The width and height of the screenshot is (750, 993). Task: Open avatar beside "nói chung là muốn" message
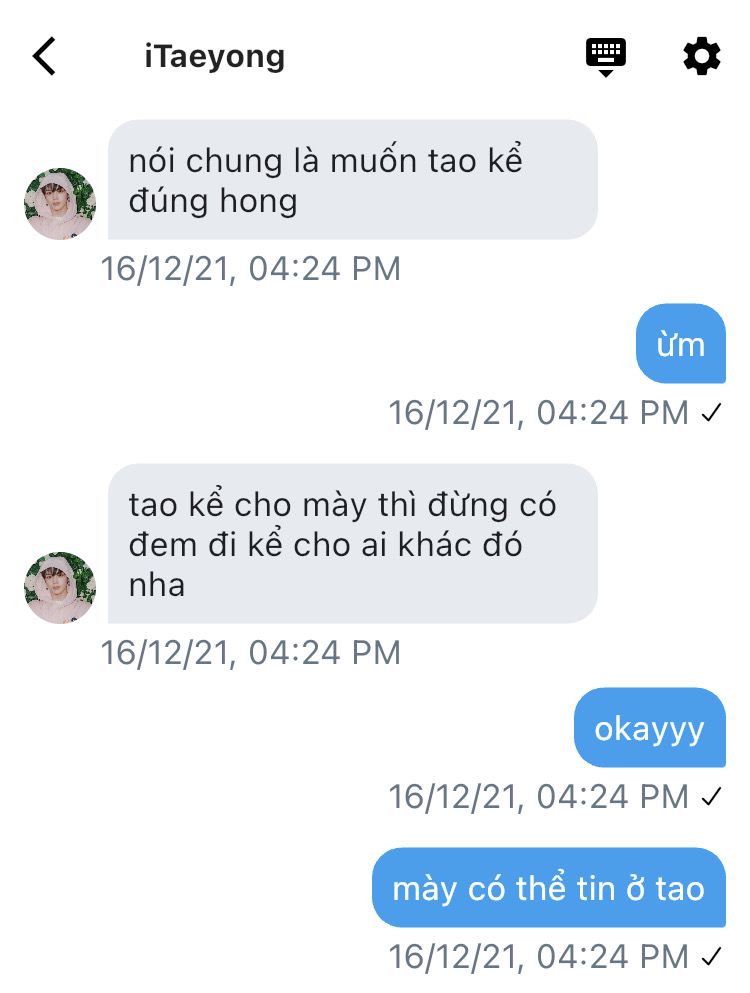[60, 203]
